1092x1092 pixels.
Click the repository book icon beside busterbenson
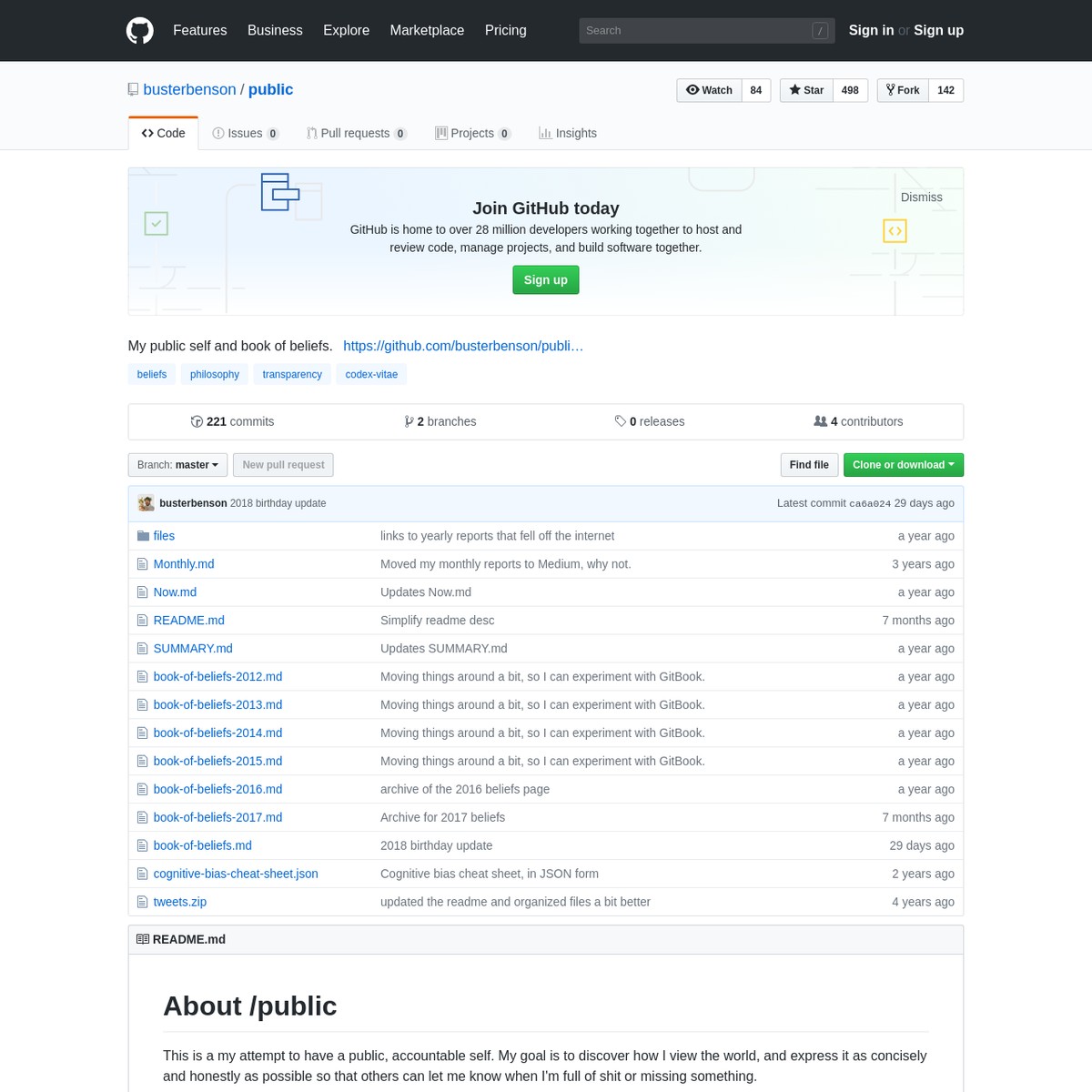[x=134, y=89]
